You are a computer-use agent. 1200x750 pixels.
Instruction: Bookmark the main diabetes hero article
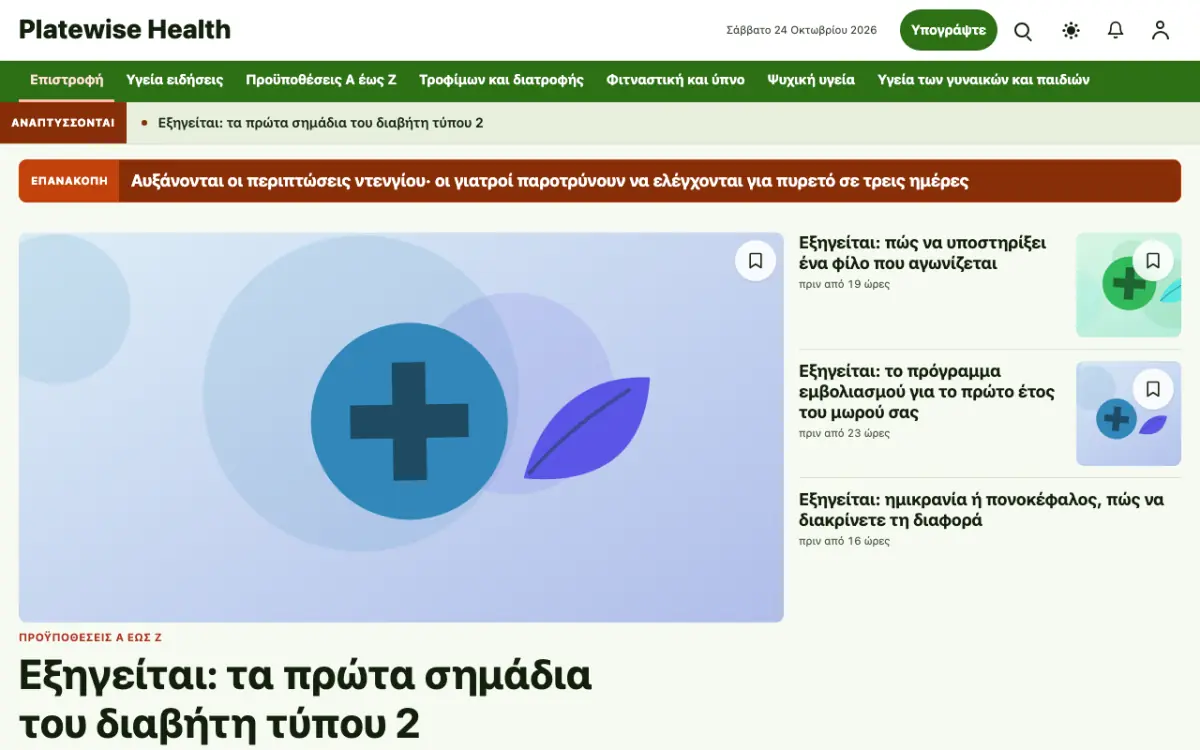point(756,260)
